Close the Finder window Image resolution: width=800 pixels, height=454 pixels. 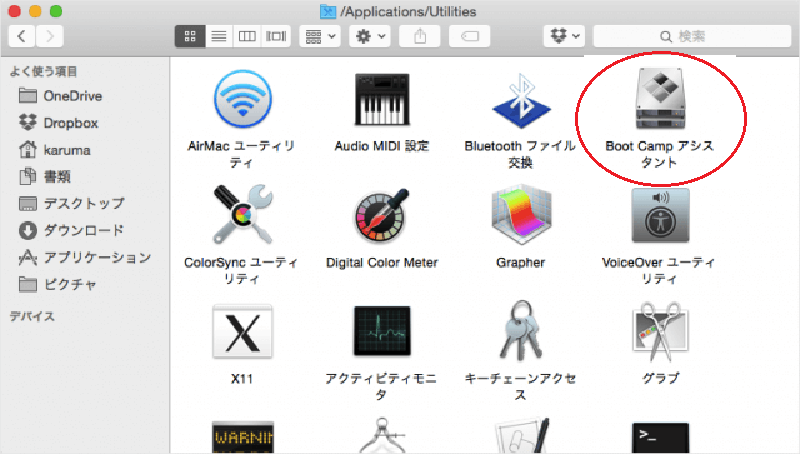coord(15,11)
